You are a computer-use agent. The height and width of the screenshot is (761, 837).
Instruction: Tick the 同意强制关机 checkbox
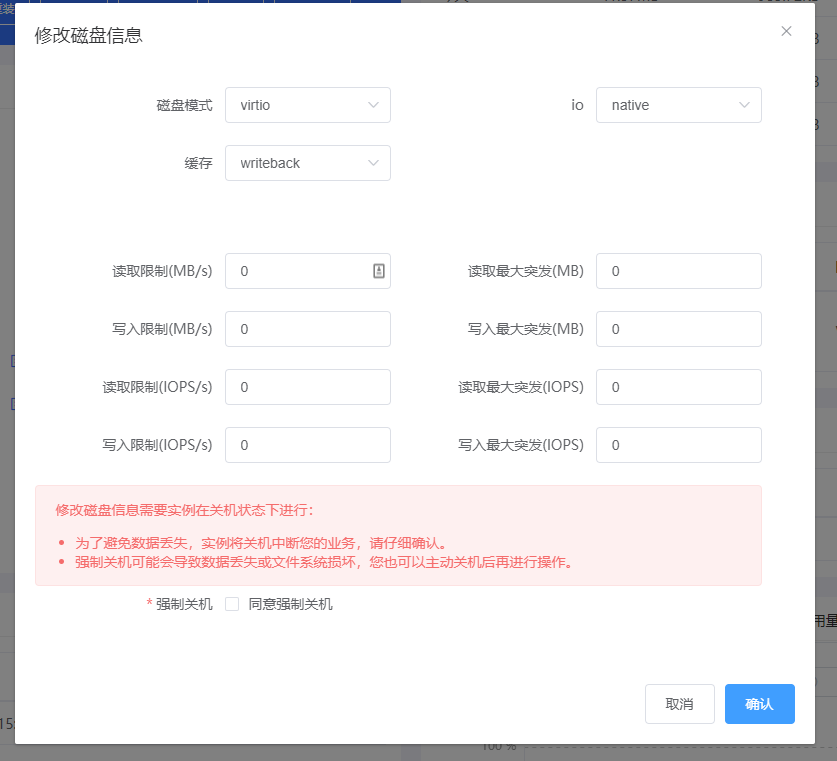[232, 604]
